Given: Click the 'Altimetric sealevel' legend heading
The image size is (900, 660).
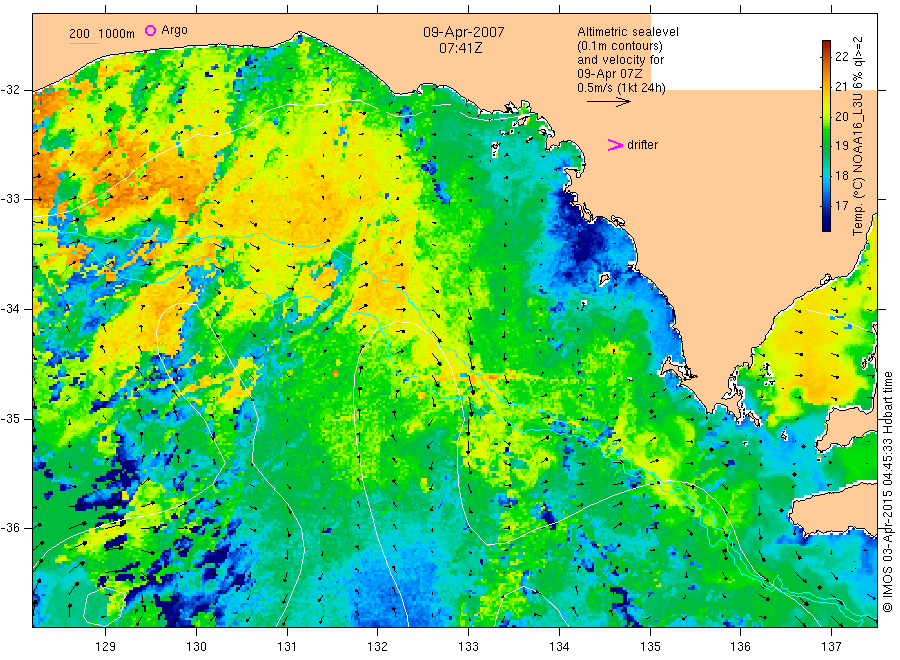Looking at the screenshot, I should point(628,32).
